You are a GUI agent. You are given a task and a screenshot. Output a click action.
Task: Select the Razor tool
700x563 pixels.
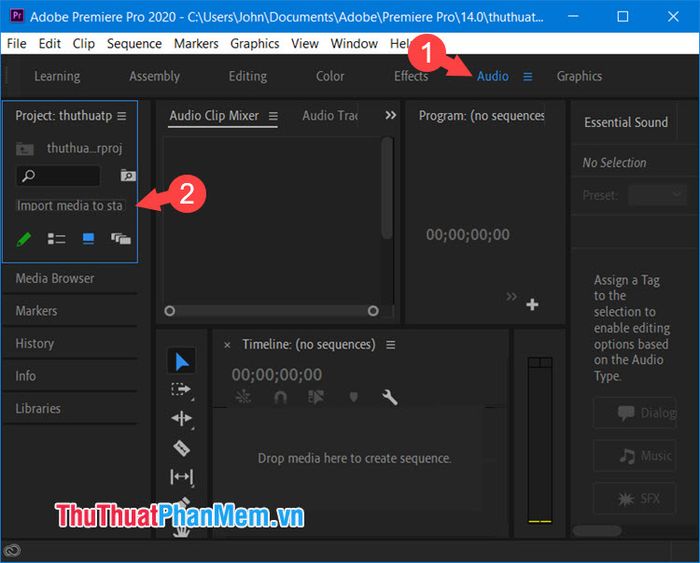click(x=181, y=448)
